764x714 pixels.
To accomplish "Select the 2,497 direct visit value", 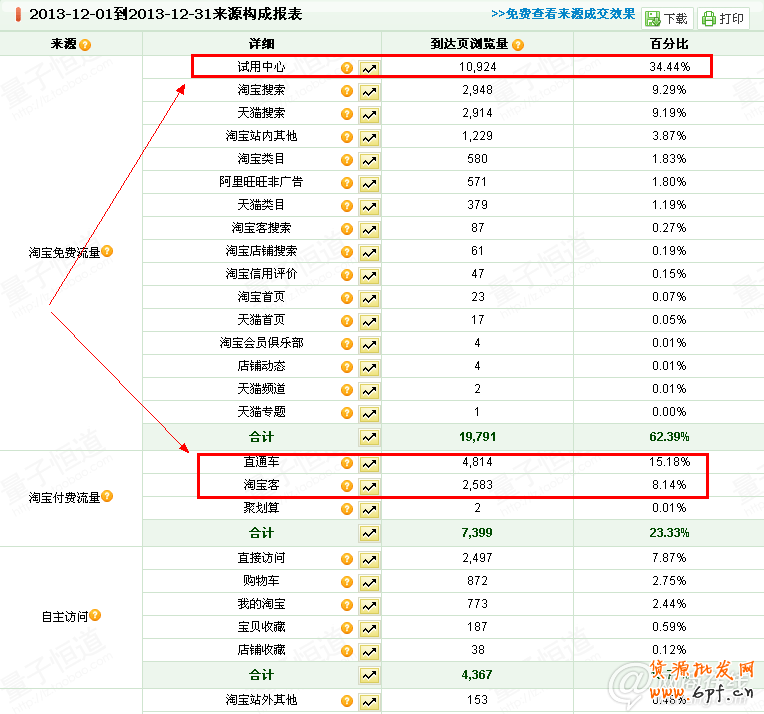I will pyautogui.click(x=478, y=558).
